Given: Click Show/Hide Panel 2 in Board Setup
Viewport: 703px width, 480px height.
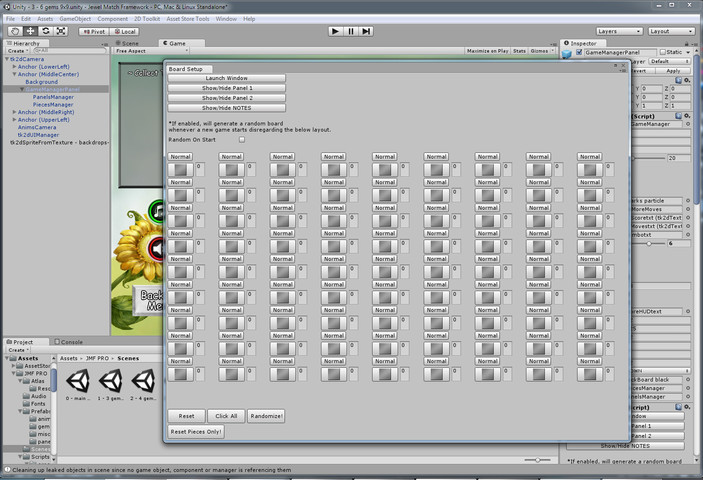Looking at the screenshot, I should tap(226, 98).
